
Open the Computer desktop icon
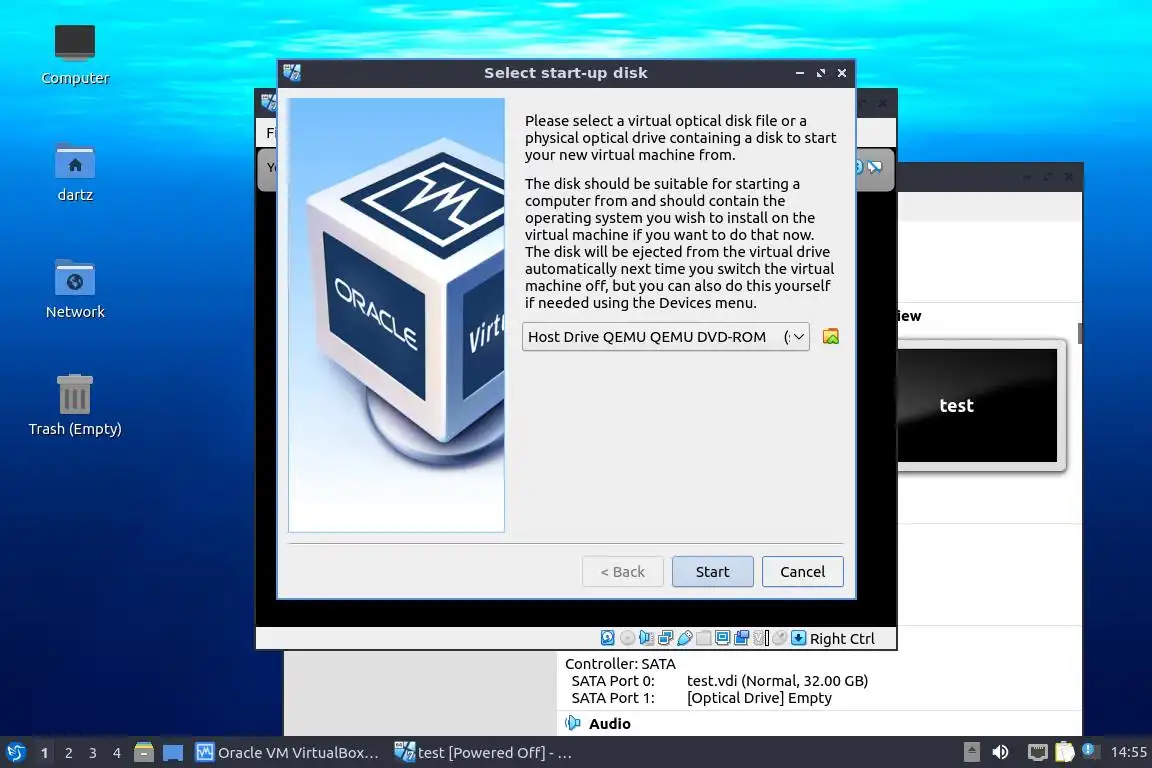75,55
